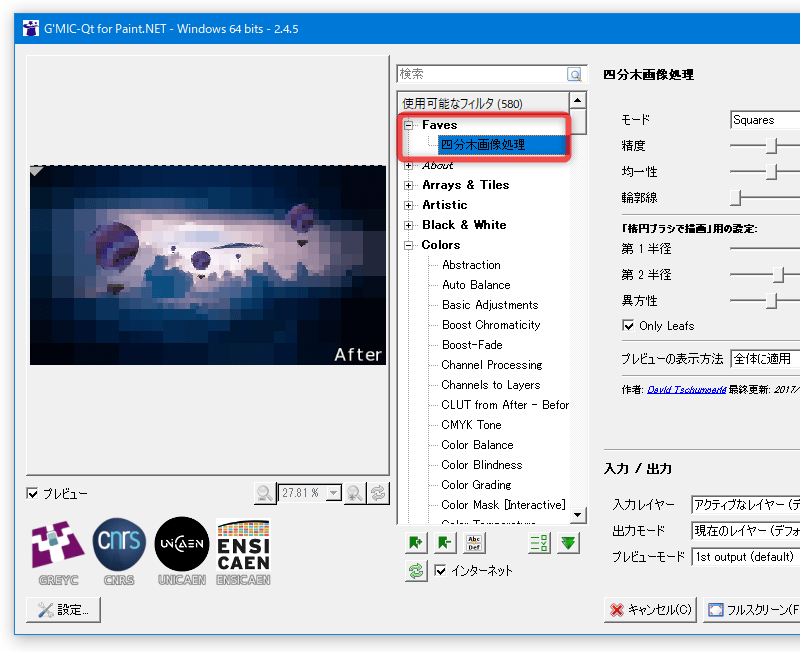
Task: Toggle the インターネット checkbox
Action: coord(441,570)
